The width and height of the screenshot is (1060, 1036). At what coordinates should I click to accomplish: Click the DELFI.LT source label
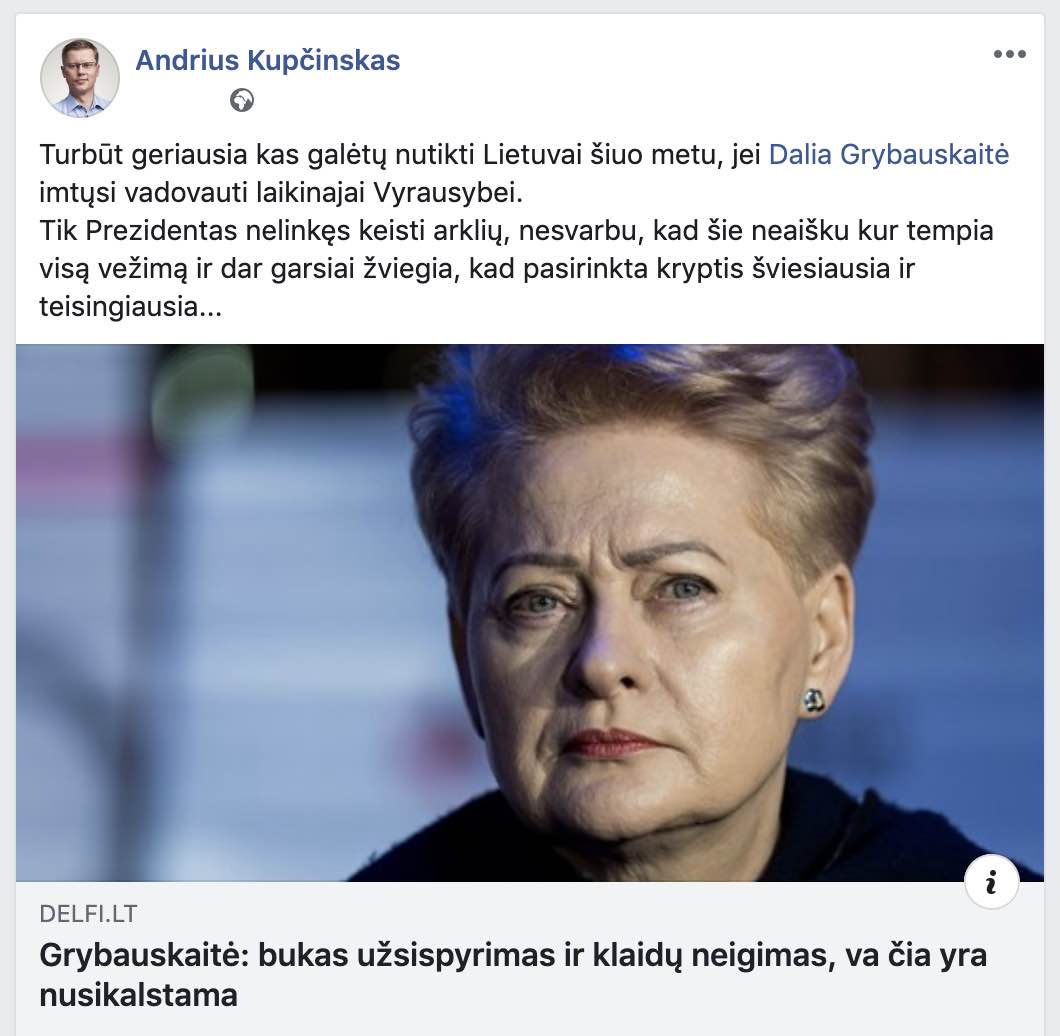tap(88, 914)
